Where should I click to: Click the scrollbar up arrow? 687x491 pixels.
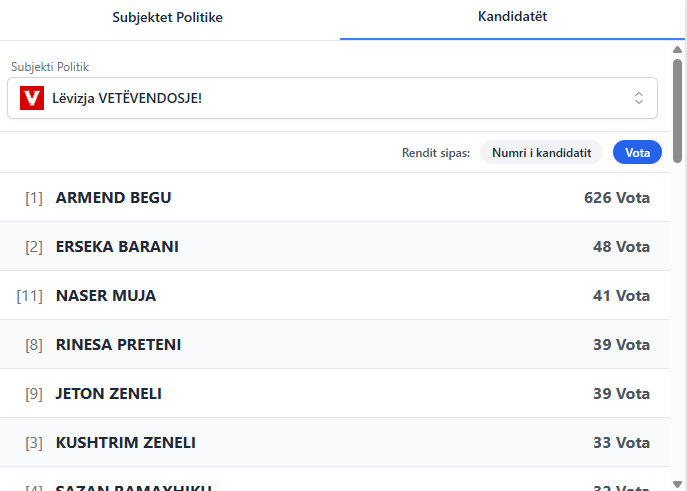click(x=678, y=49)
